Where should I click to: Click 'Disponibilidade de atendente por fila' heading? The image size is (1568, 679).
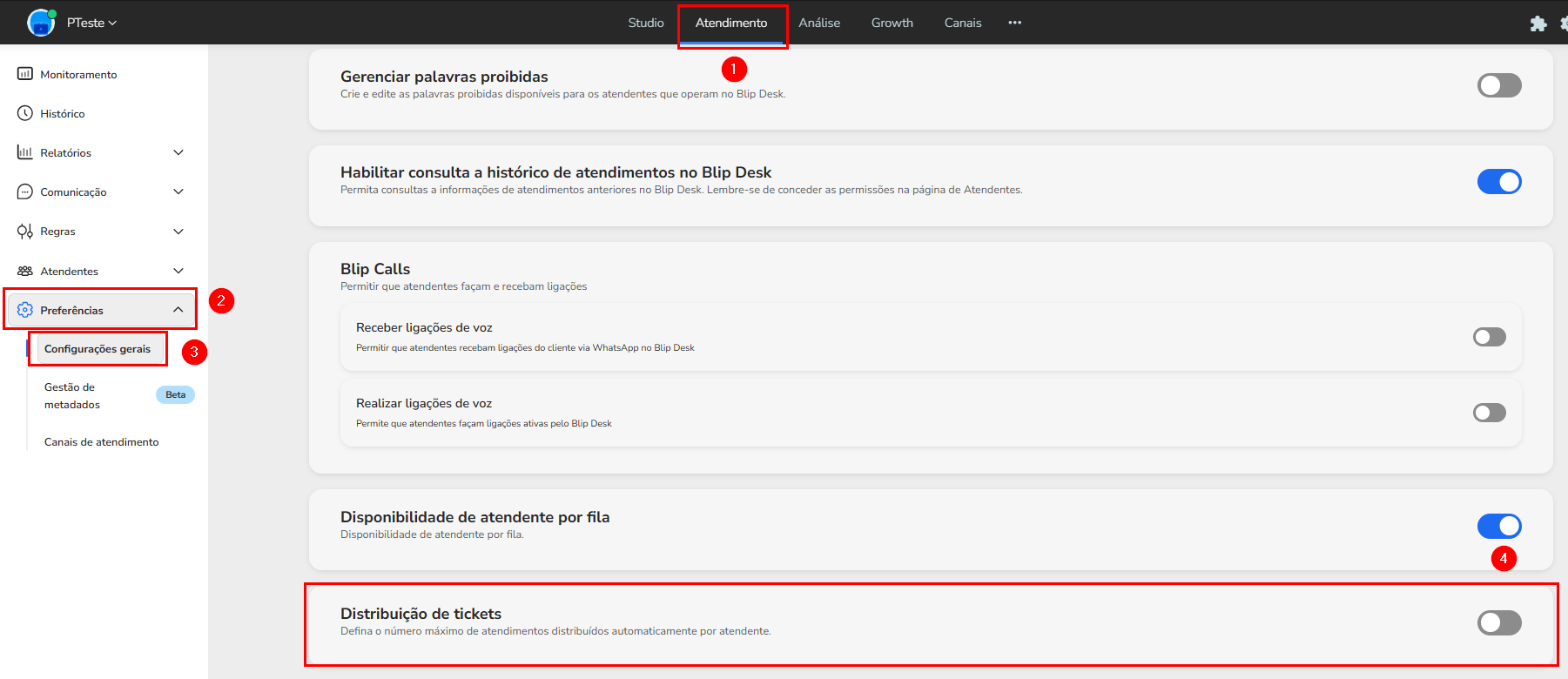click(475, 517)
